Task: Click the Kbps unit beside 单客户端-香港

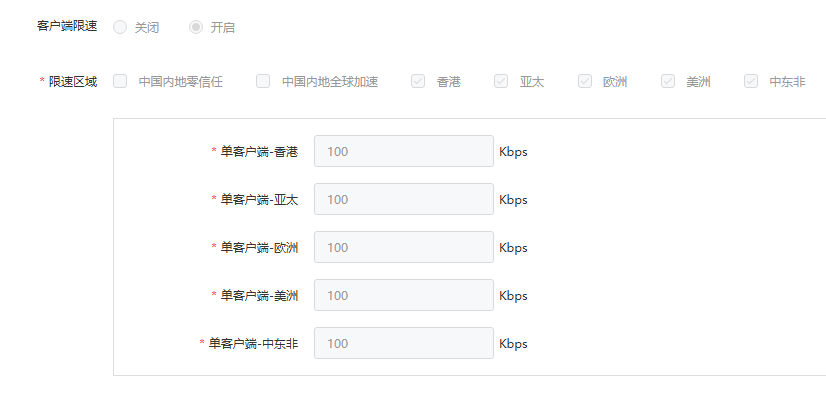Action: (513, 152)
